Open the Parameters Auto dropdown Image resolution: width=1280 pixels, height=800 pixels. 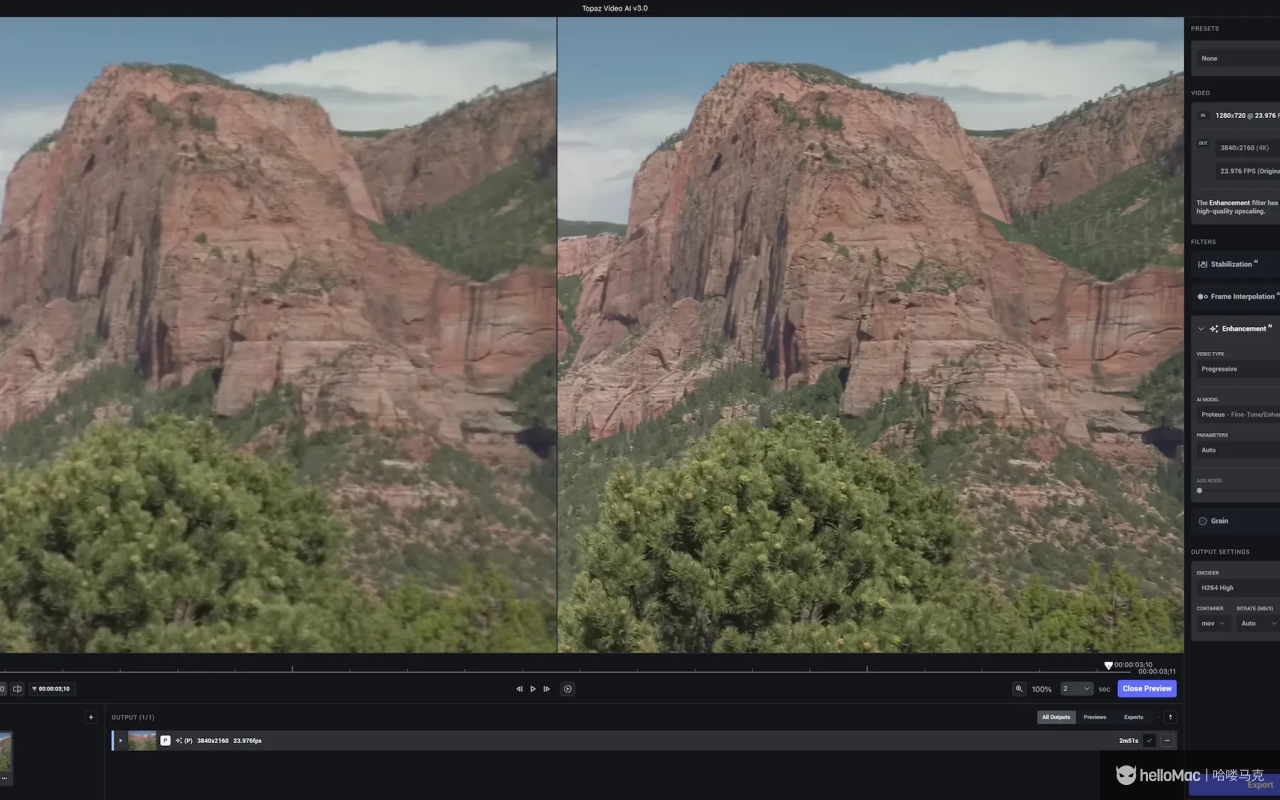point(1238,450)
